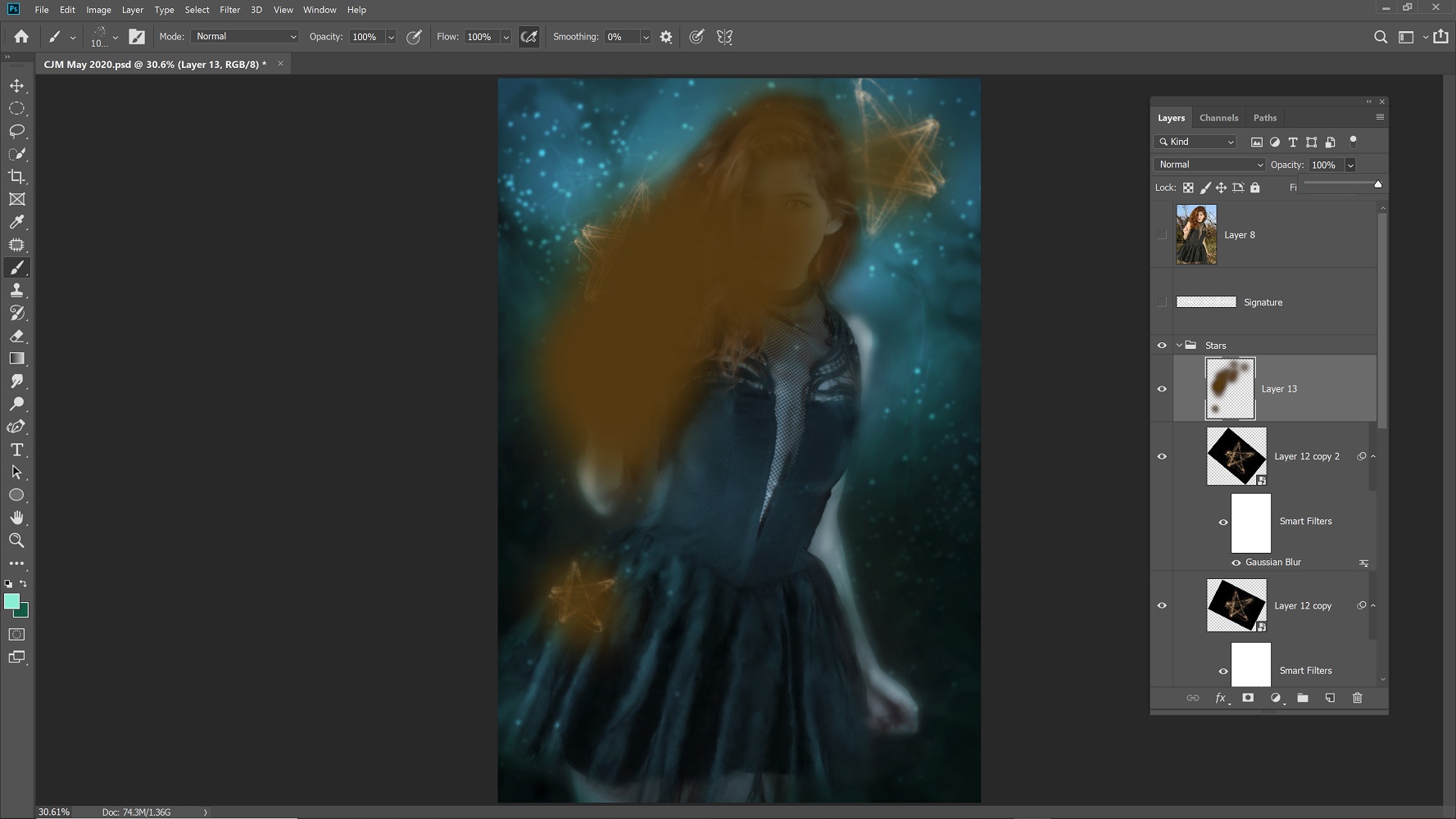
Task: Select the Crop tool
Action: (16, 177)
